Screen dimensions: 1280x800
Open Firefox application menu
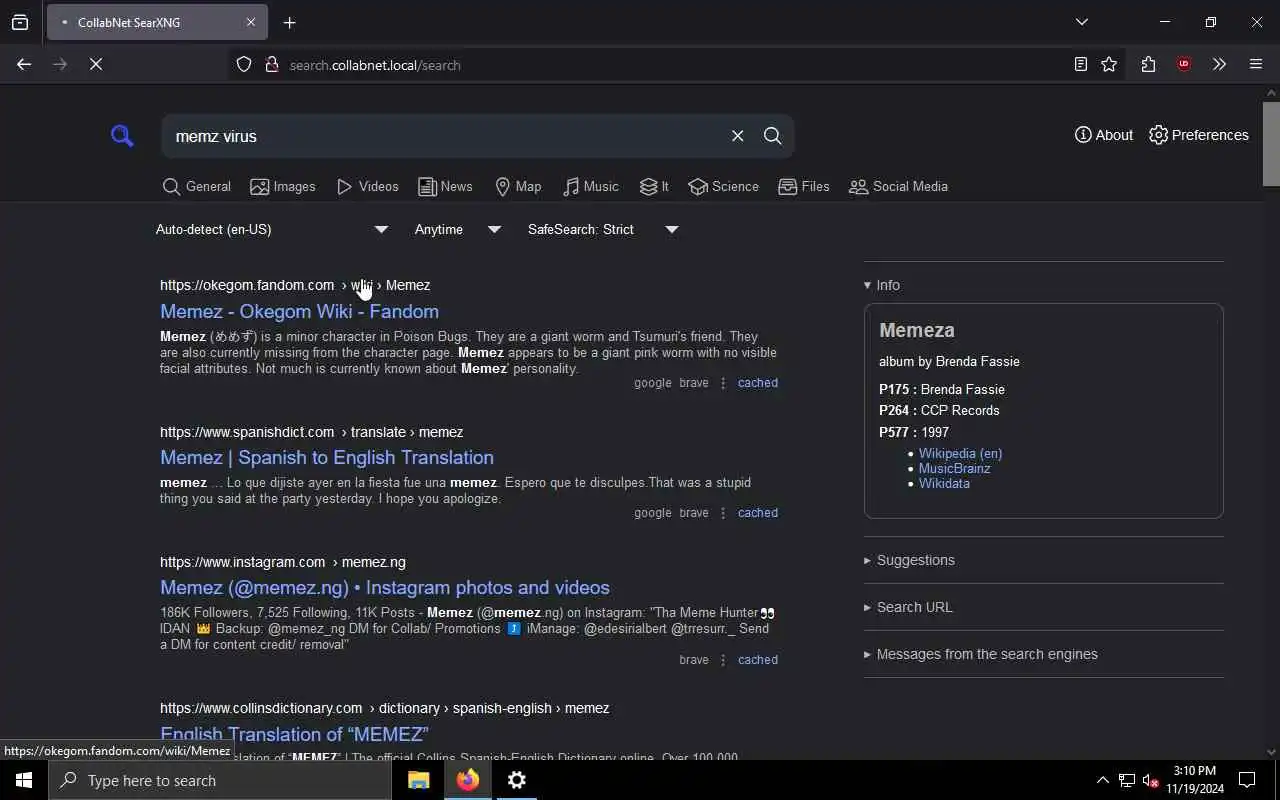point(1256,64)
